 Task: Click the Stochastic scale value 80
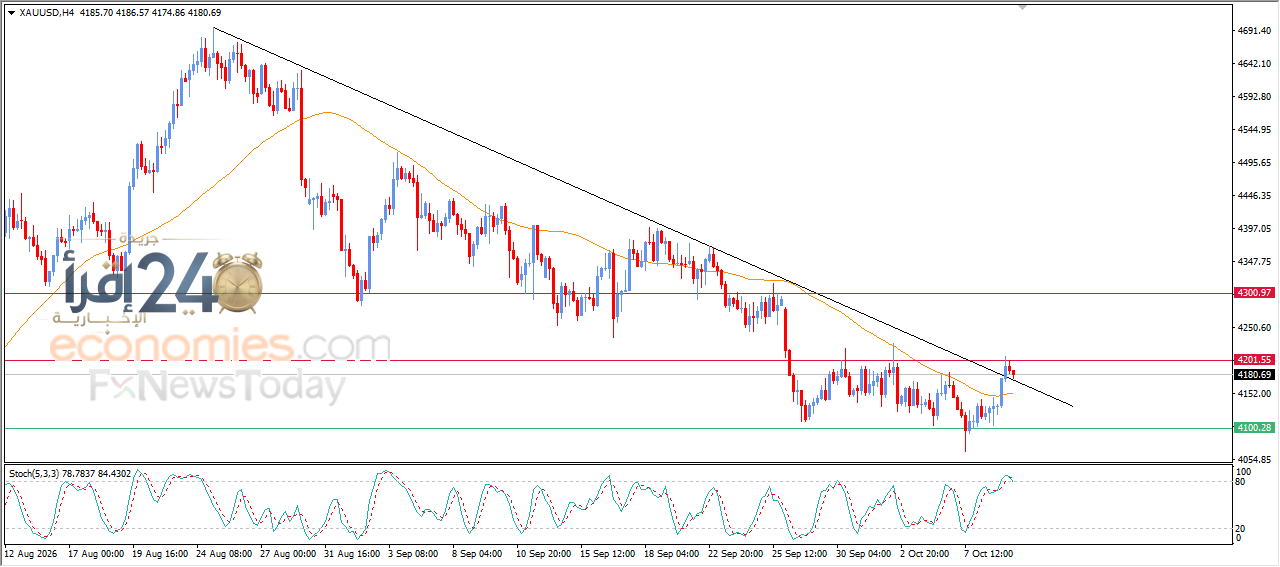1241,482
